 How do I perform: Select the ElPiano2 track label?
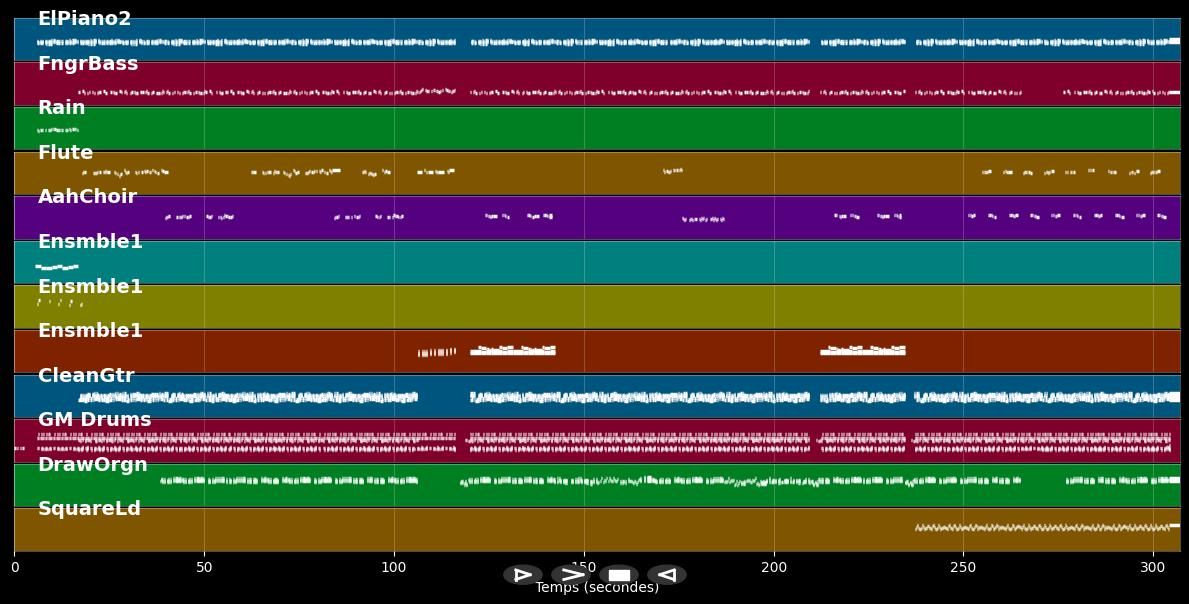click(x=84, y=19)
